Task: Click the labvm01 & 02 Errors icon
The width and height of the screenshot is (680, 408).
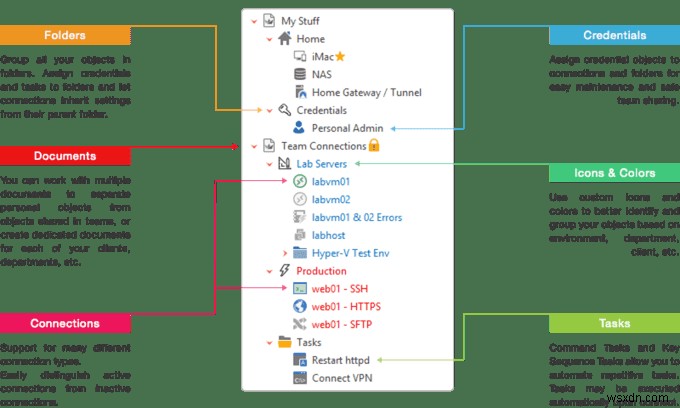Action: tap(300, 217)
